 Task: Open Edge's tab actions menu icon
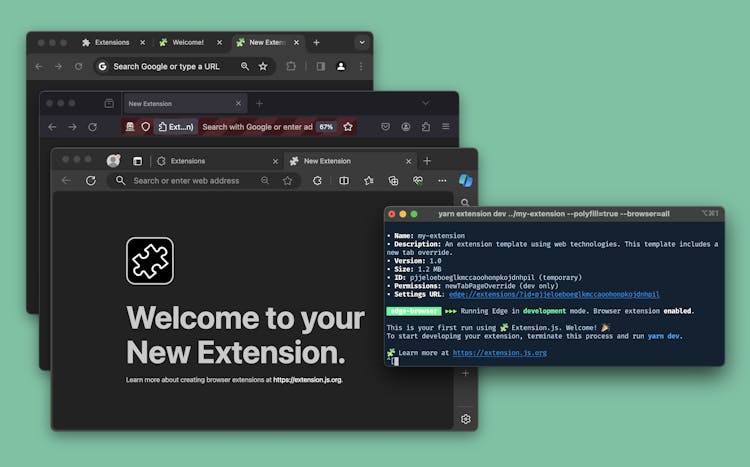(138, 161)
